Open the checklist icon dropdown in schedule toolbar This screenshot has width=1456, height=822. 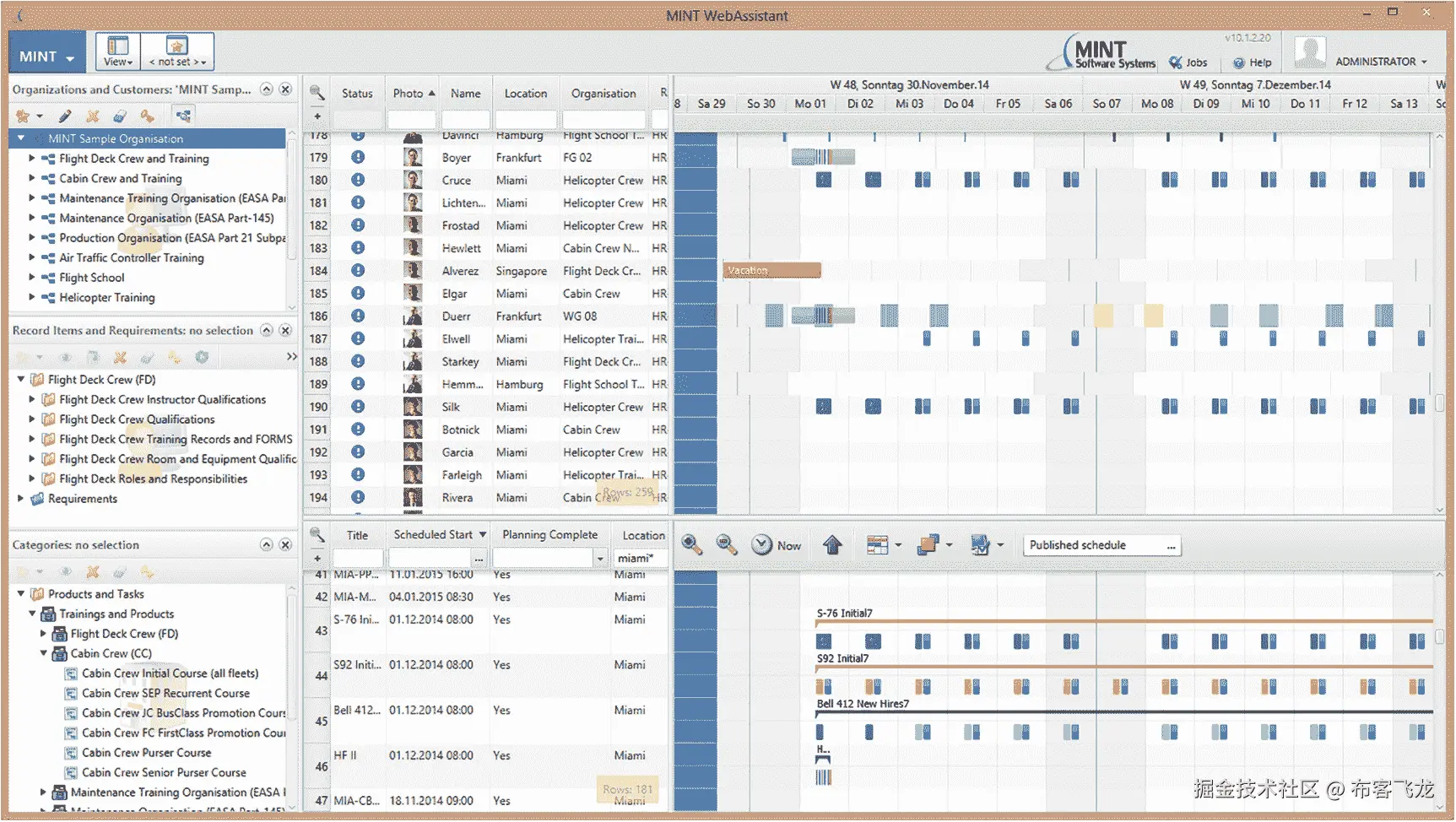coord(986,545)
